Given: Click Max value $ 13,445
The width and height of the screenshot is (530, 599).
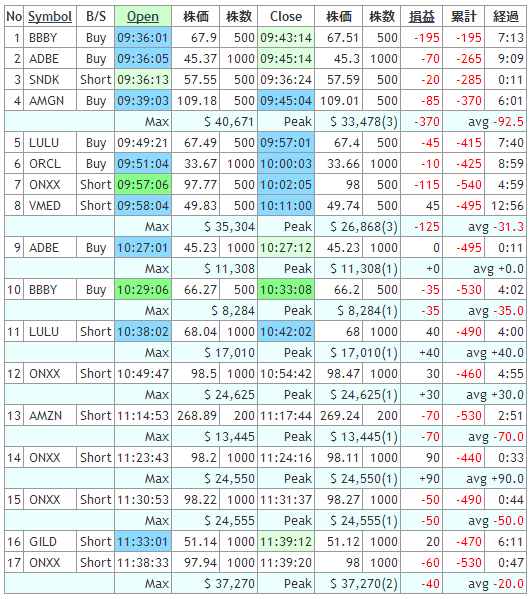Looking at the screenshot, I should point(229,437).
